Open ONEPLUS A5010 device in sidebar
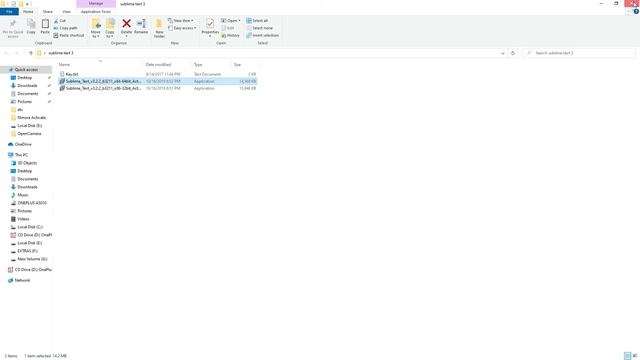The height and width of the screenshot is (360, 640). click(29, 203)
